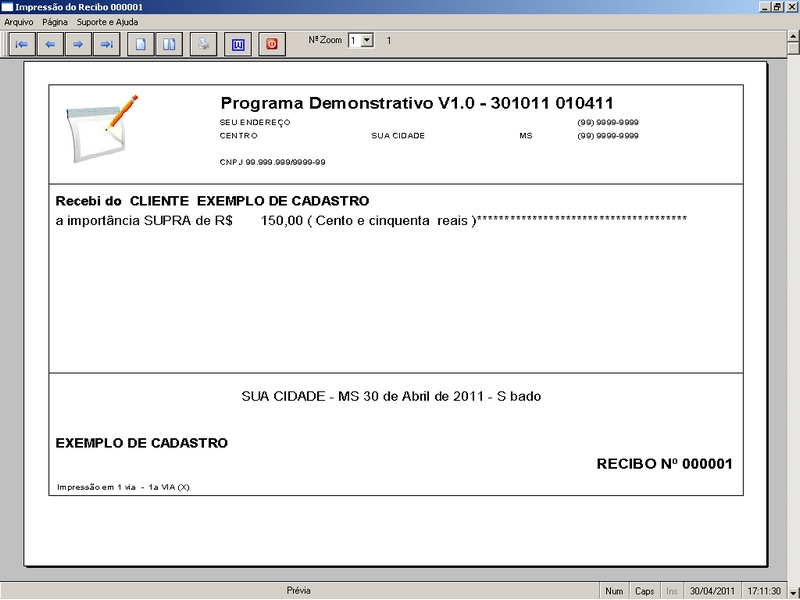The width and height of the screenshot is (800, 600).
Task: Open the Página menu
Action: pos(55,22)
